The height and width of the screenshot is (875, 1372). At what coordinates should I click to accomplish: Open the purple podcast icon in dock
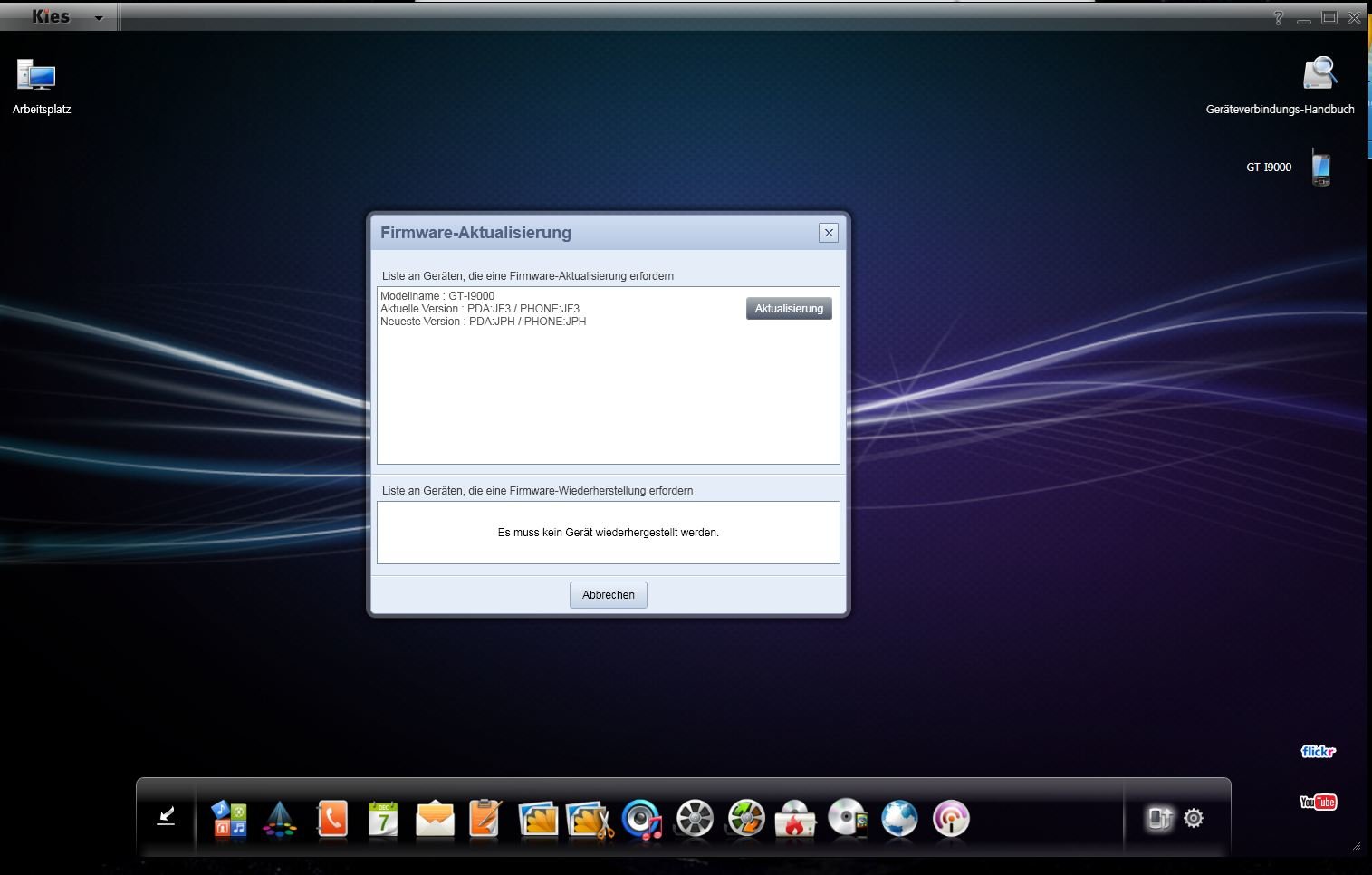coord(951,819)
